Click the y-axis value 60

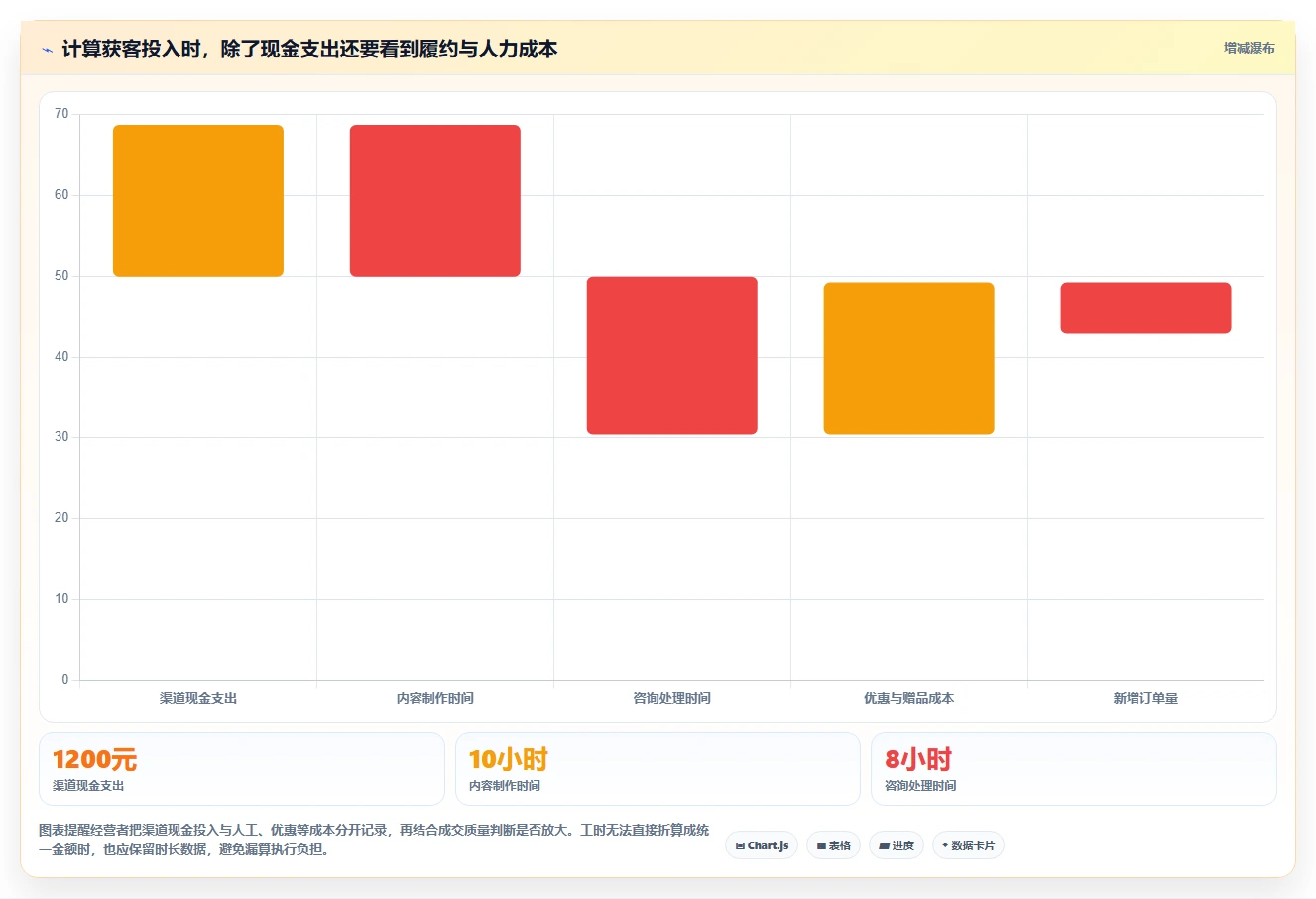coord(61,195)
